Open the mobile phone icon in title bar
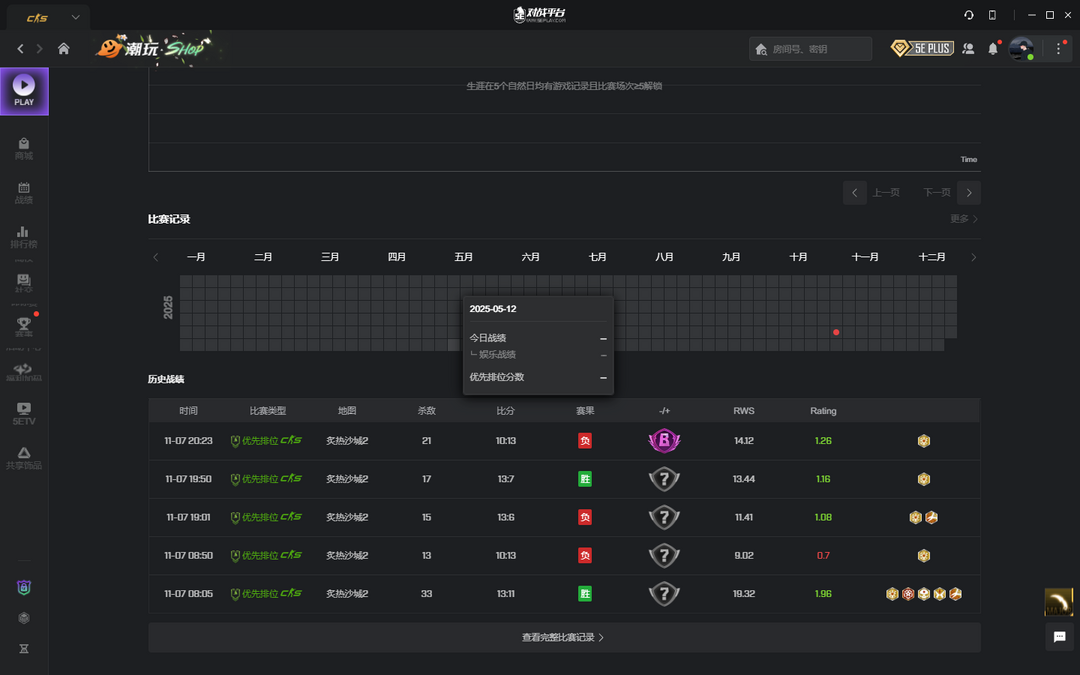The image size is (1080, 675). pyautogui.click(x=992, y=15)
